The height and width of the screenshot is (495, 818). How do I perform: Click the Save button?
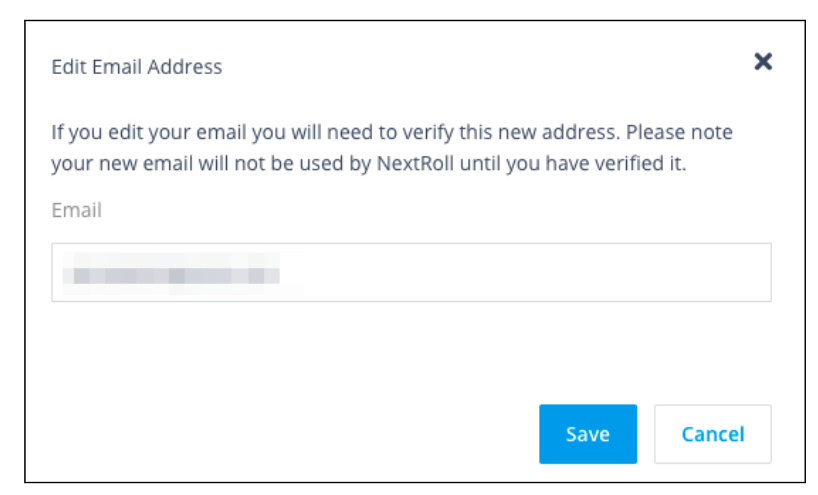[x=587, y=434]
